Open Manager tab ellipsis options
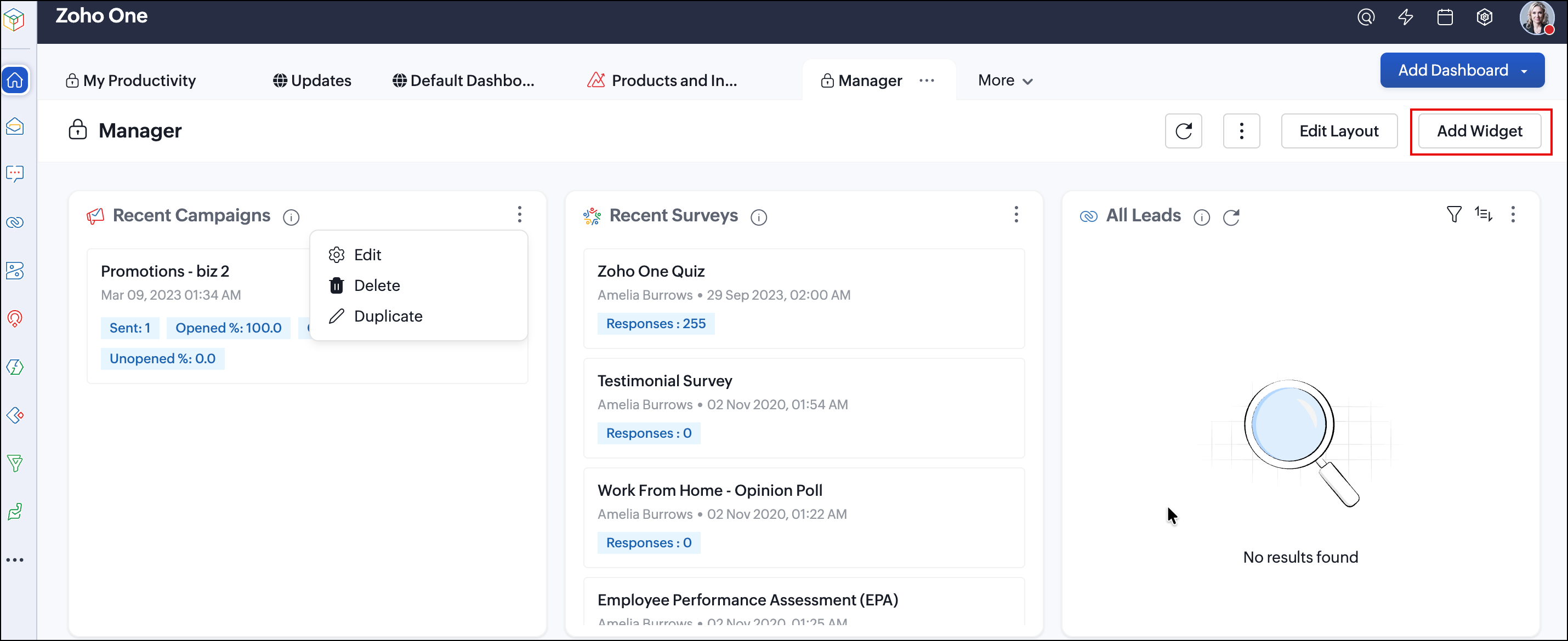 coord(927,81)
